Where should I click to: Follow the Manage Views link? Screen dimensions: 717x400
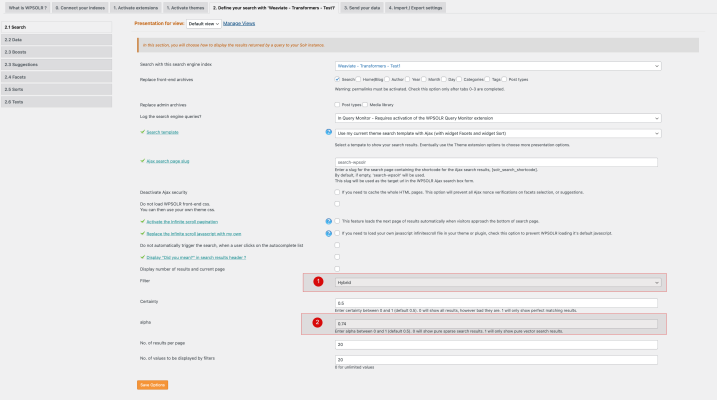(239, 23)
